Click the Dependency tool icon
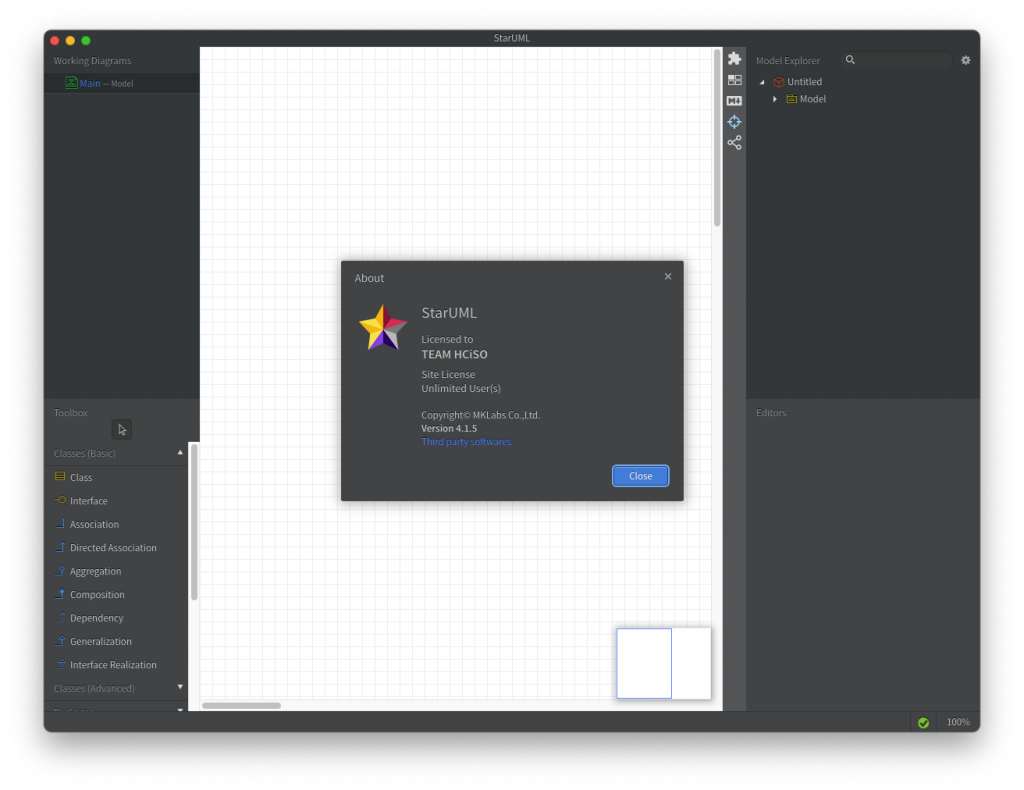 pos(60,618)
